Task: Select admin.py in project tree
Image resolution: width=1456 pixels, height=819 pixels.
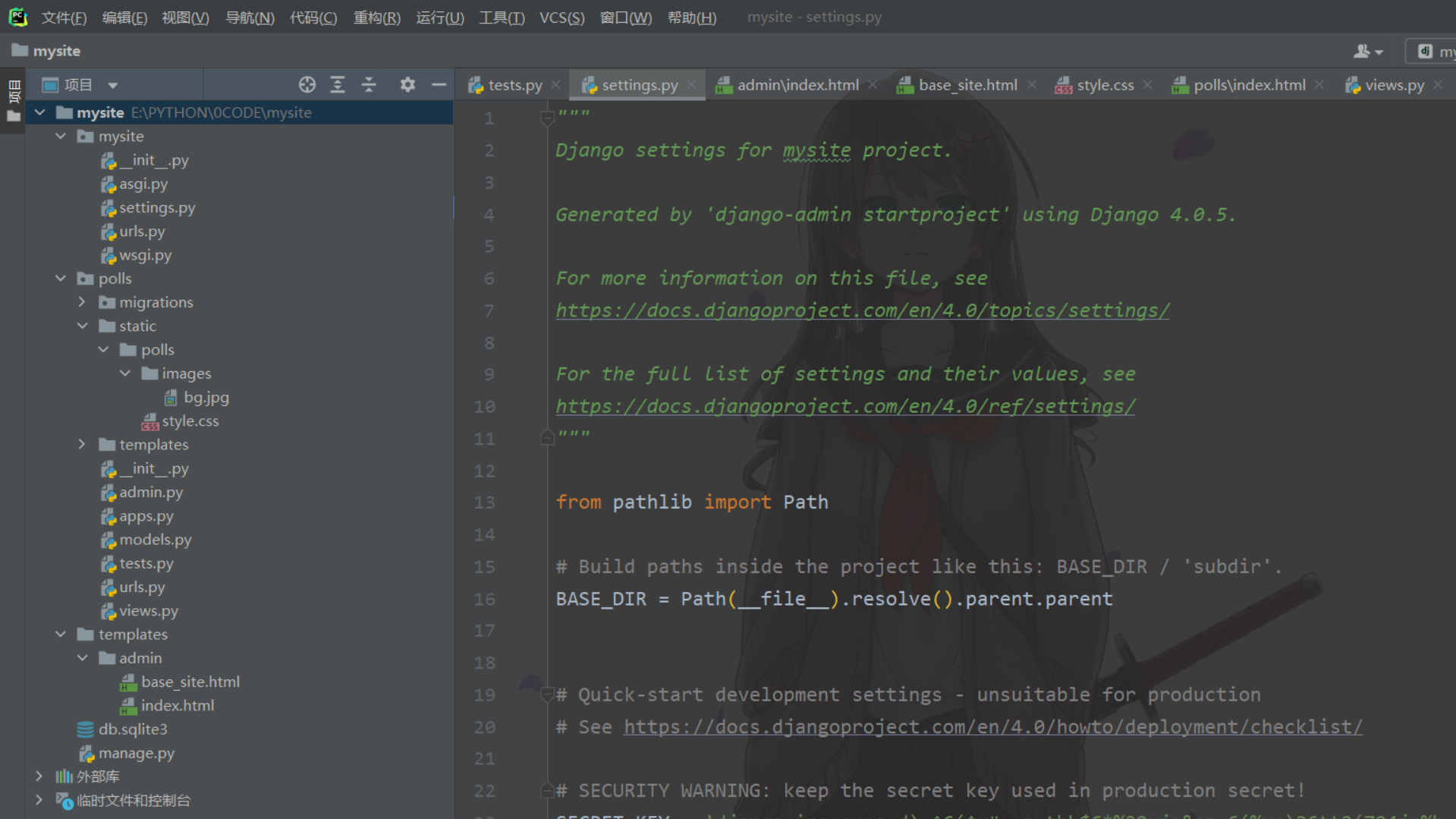Action: point(151,492)
